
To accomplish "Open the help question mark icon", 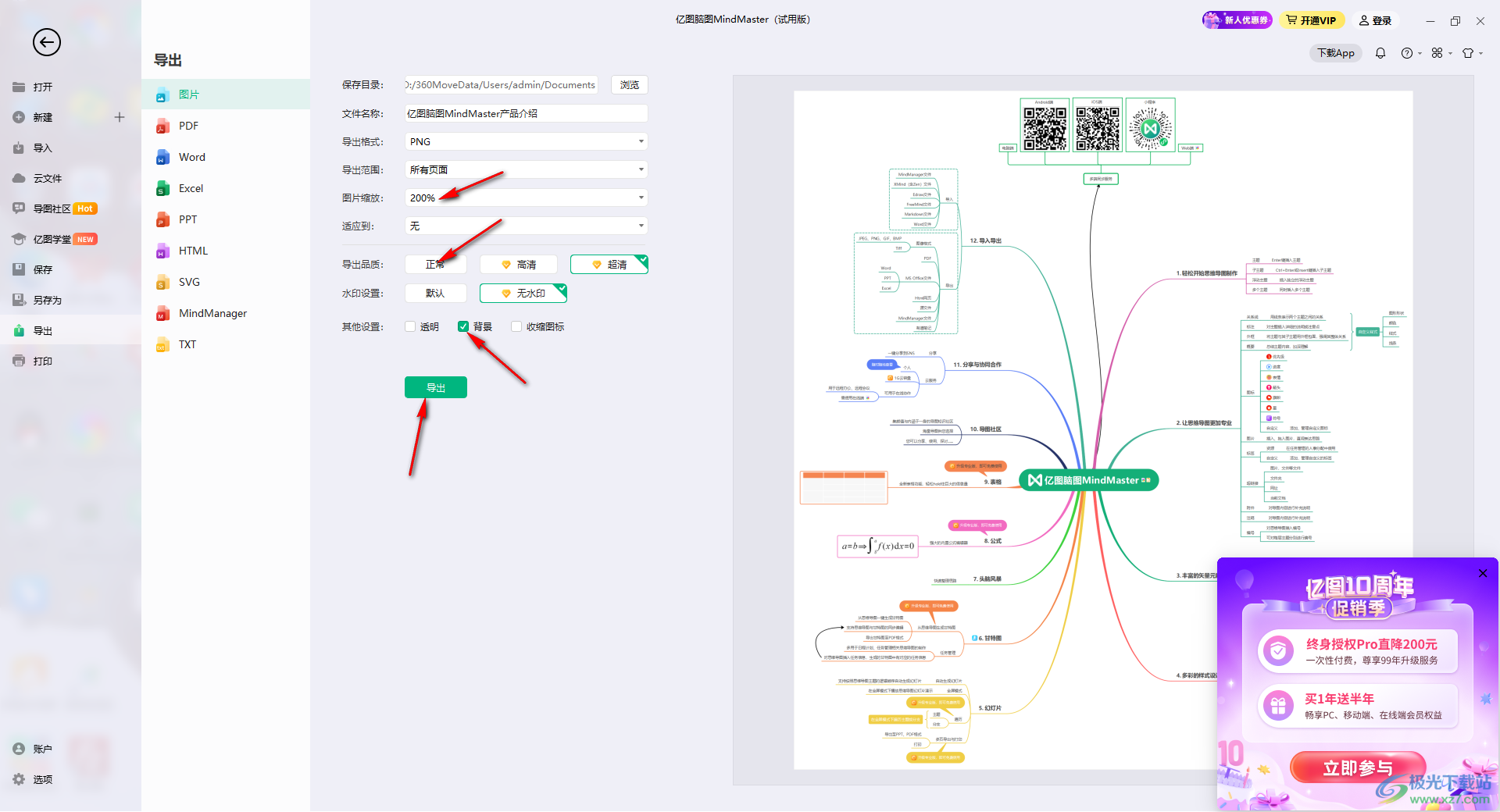I will pyautogui.click(x=1407, y=53).
